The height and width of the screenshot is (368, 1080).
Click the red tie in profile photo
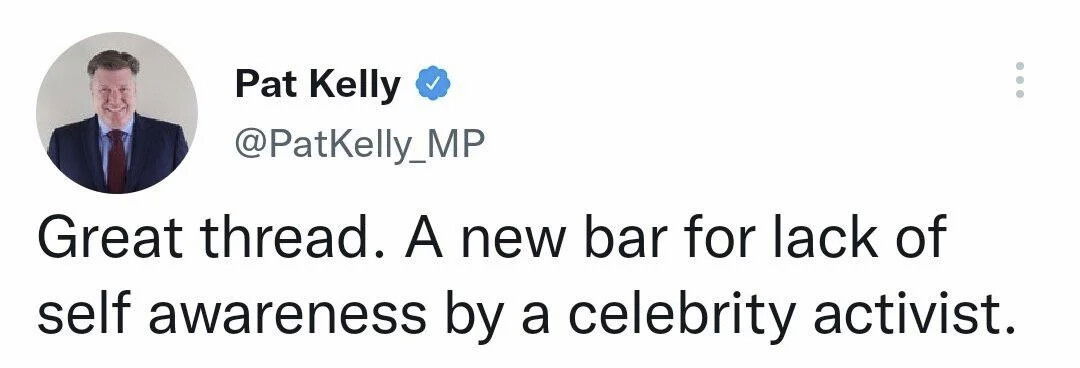(x=117, y=160)
